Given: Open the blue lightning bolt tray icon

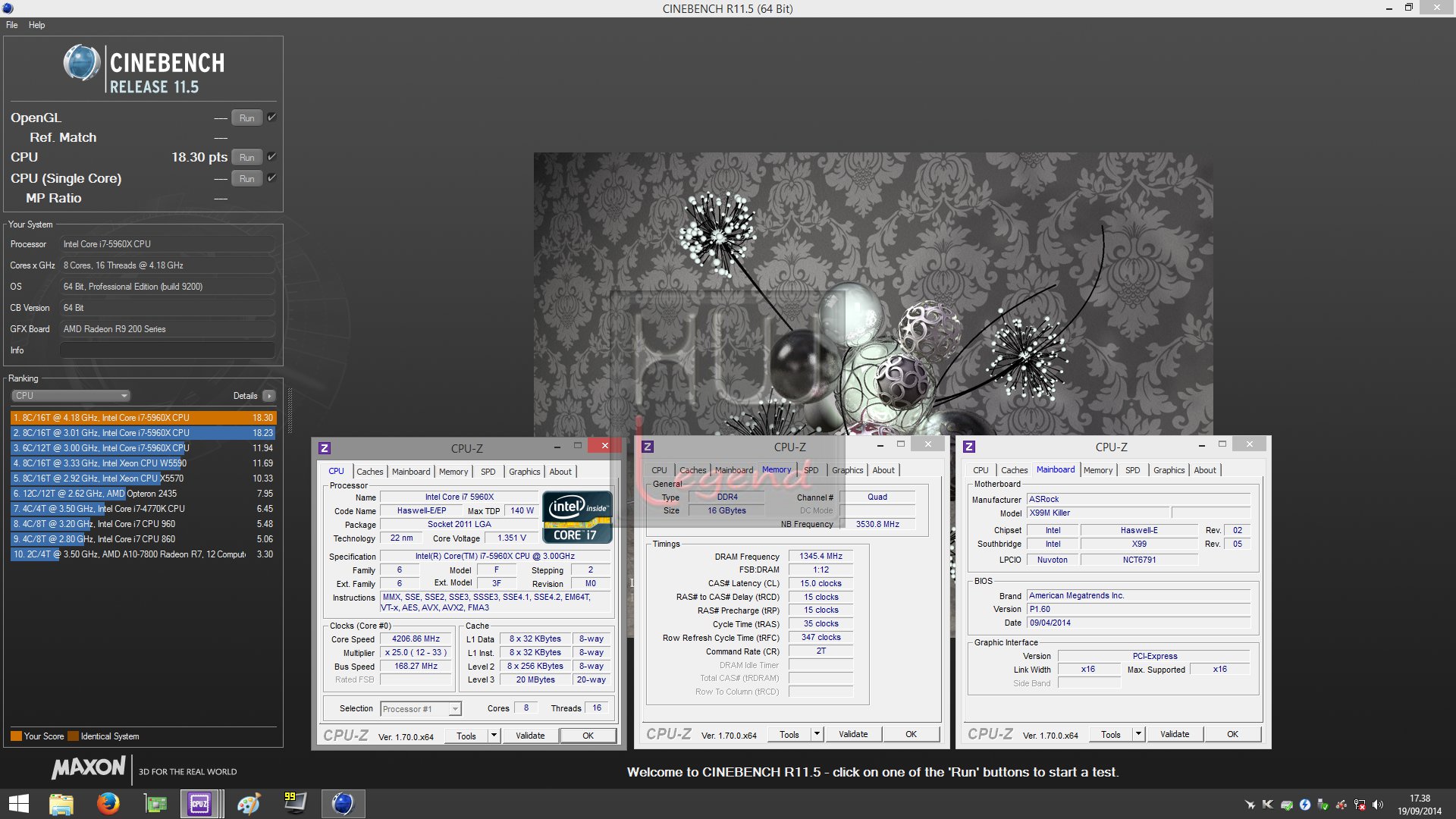Looking at the screenshot, I should pos(1305,805).
